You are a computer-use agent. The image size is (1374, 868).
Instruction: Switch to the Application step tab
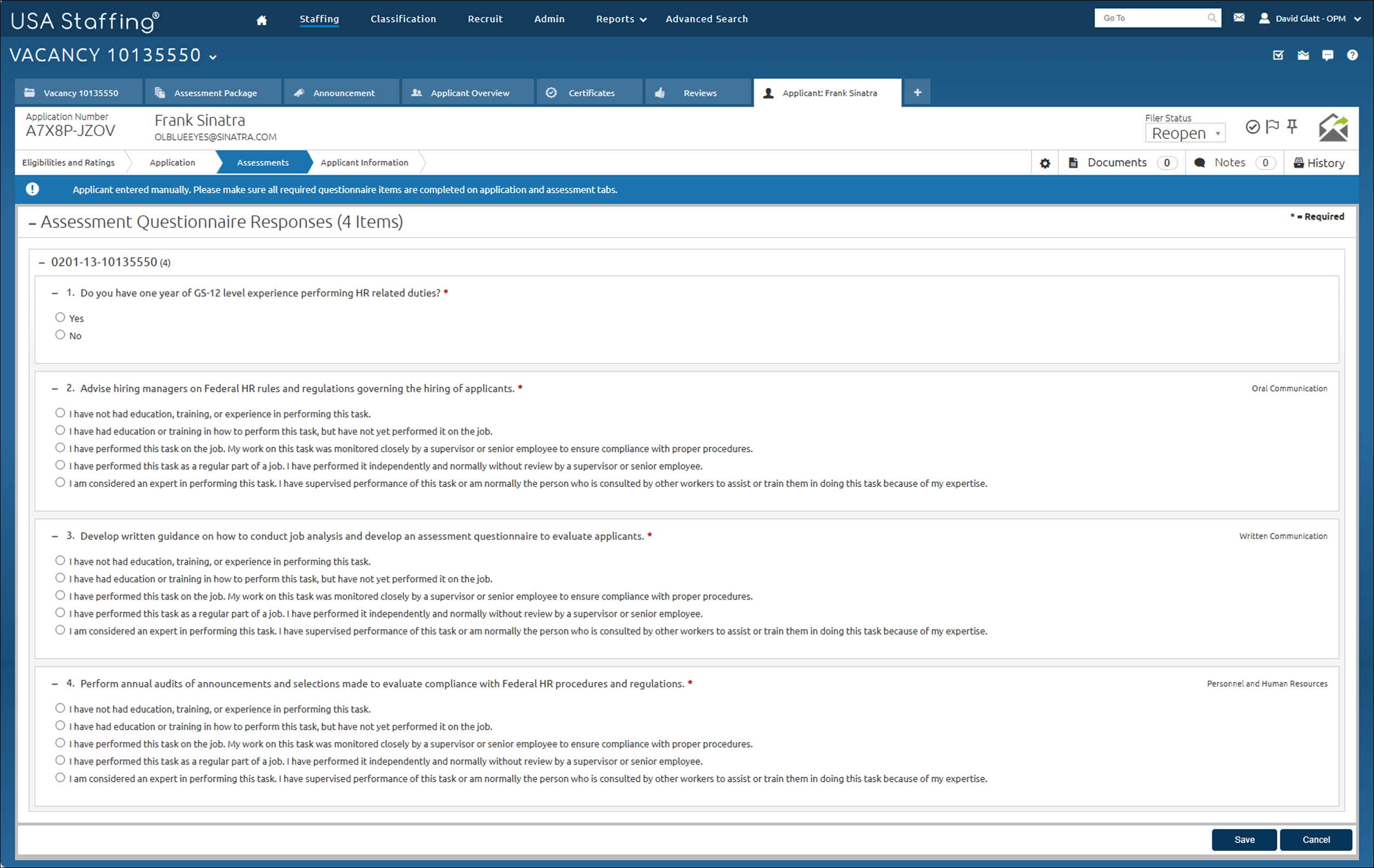pyautogui.click(x=172, y=163)
